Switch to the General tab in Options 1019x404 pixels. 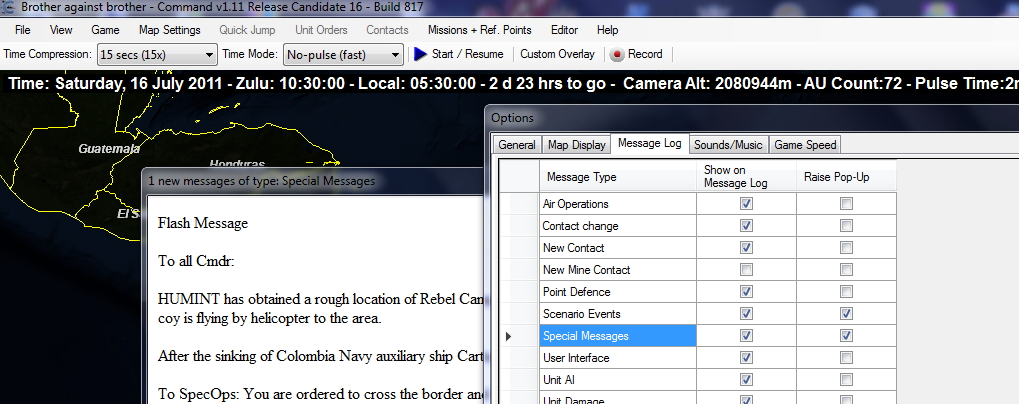coord(517,145)
